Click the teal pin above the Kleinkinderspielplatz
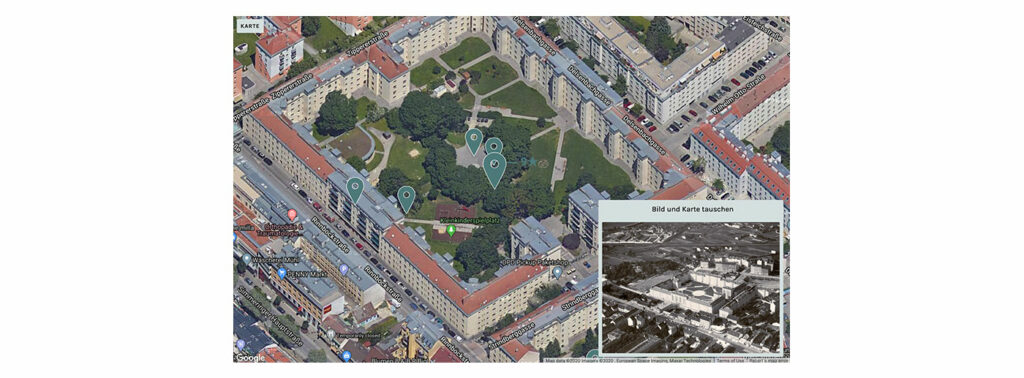This screenshot has width=1024, height=378. coord(406,199)
